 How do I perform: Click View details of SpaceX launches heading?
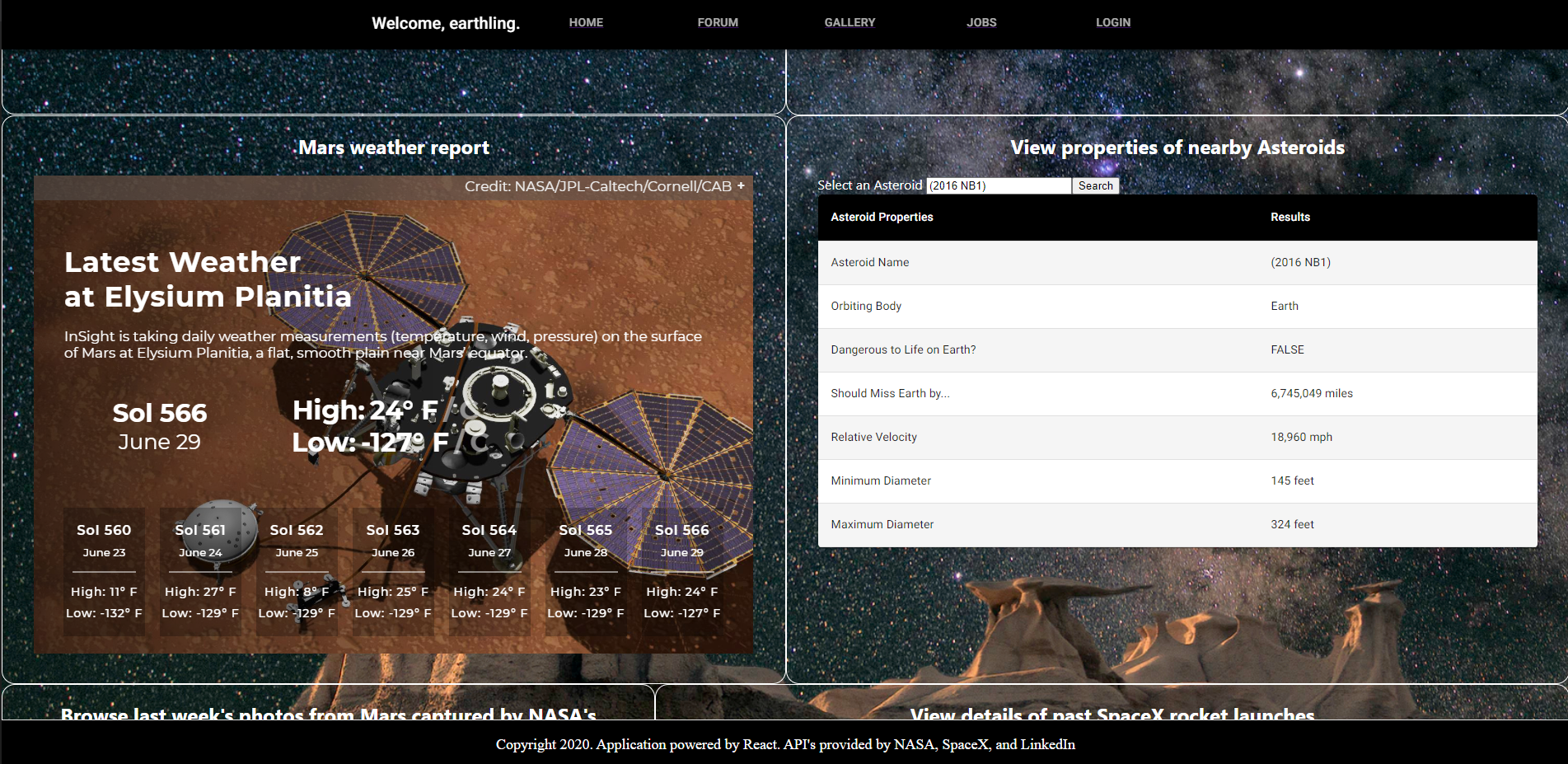coord(1112,713)
